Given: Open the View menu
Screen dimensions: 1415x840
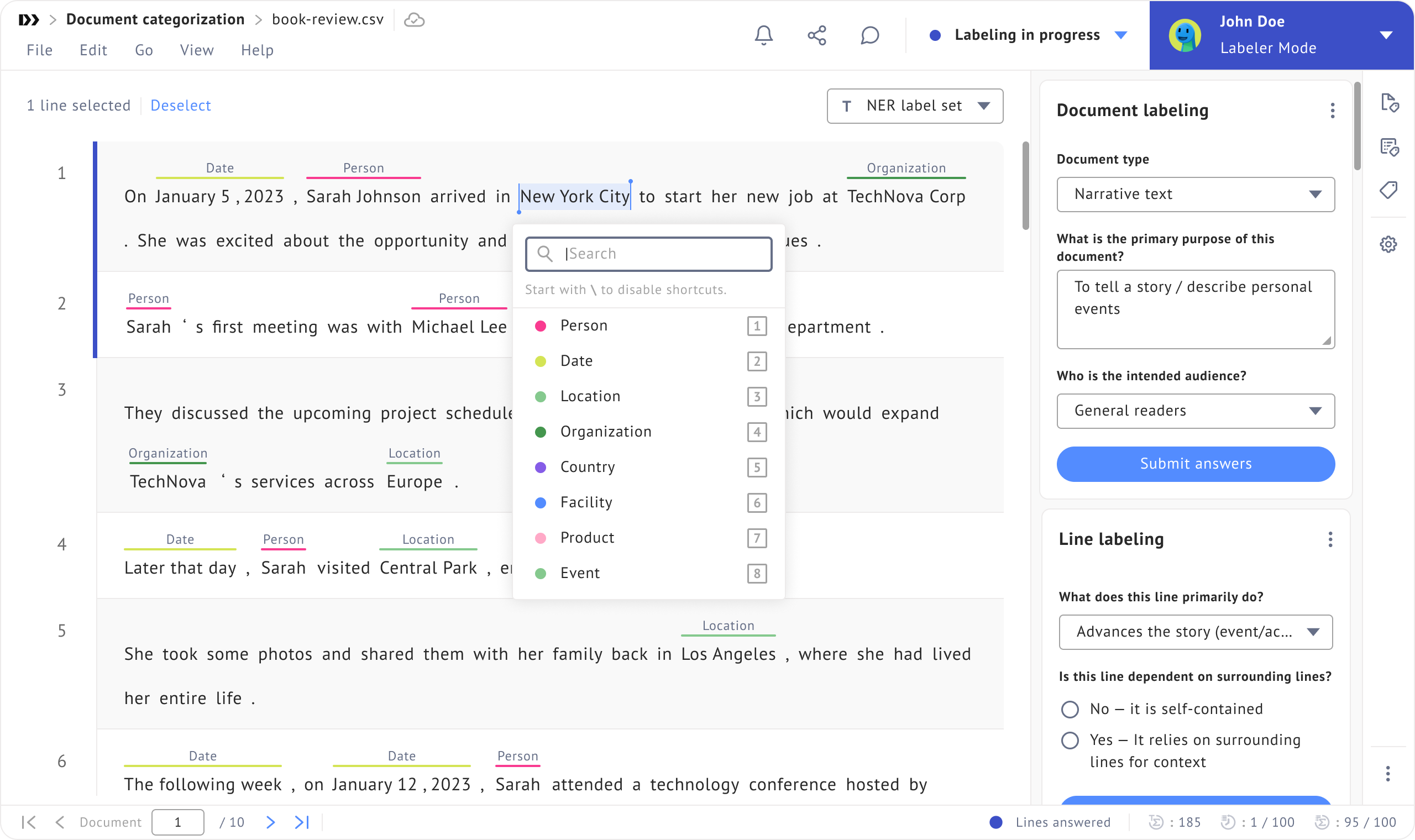Looking at the screenshot, I should pos(196,50).
